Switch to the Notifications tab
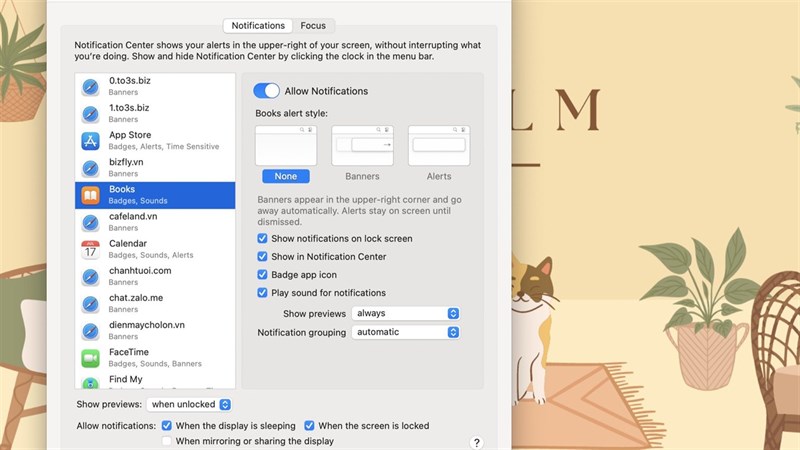The height and width of the screenshot is (450, 800). 258,26
